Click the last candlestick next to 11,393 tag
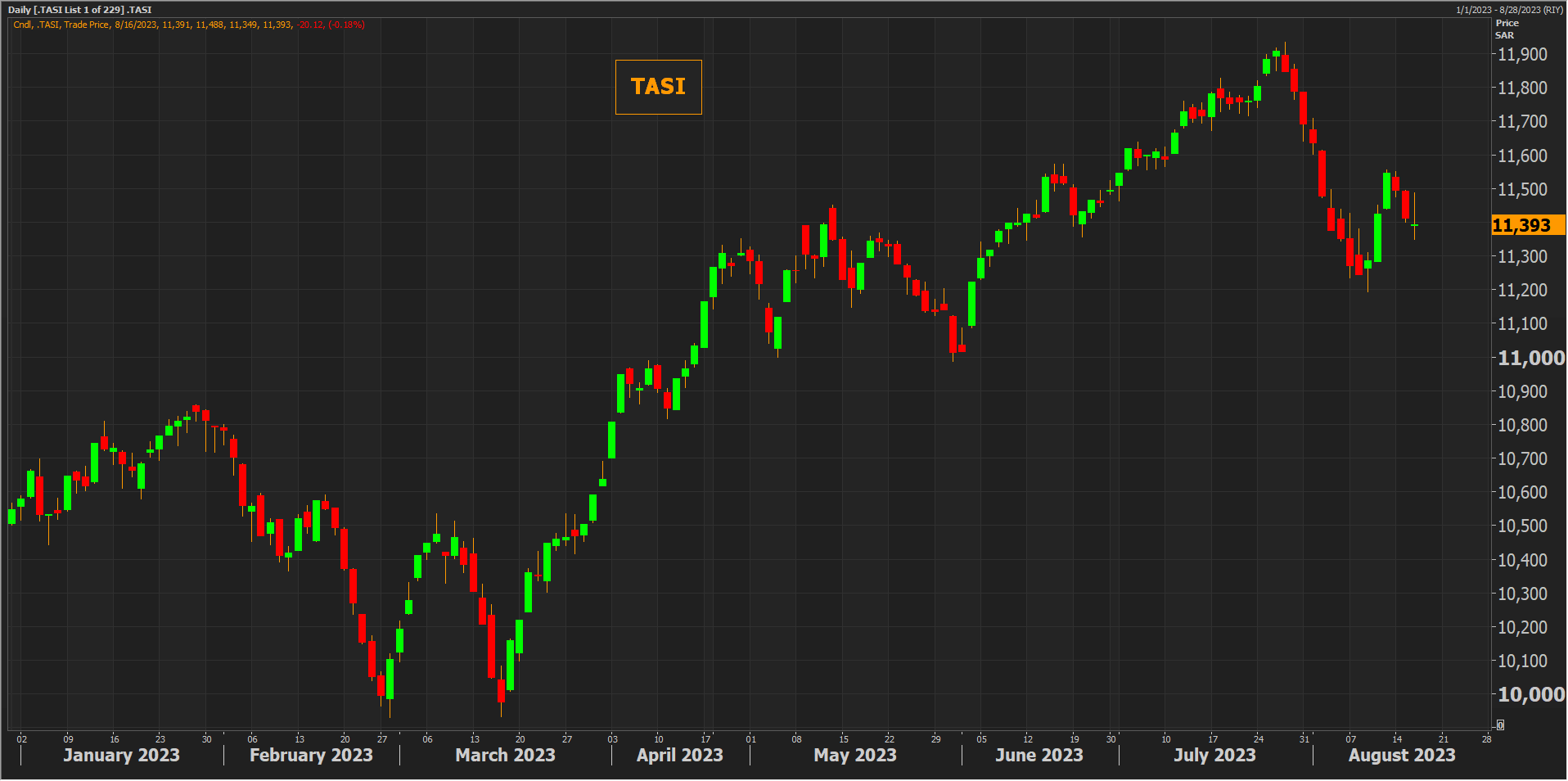The height and width of the screenshot is (781, 1568). (1414, 224)
